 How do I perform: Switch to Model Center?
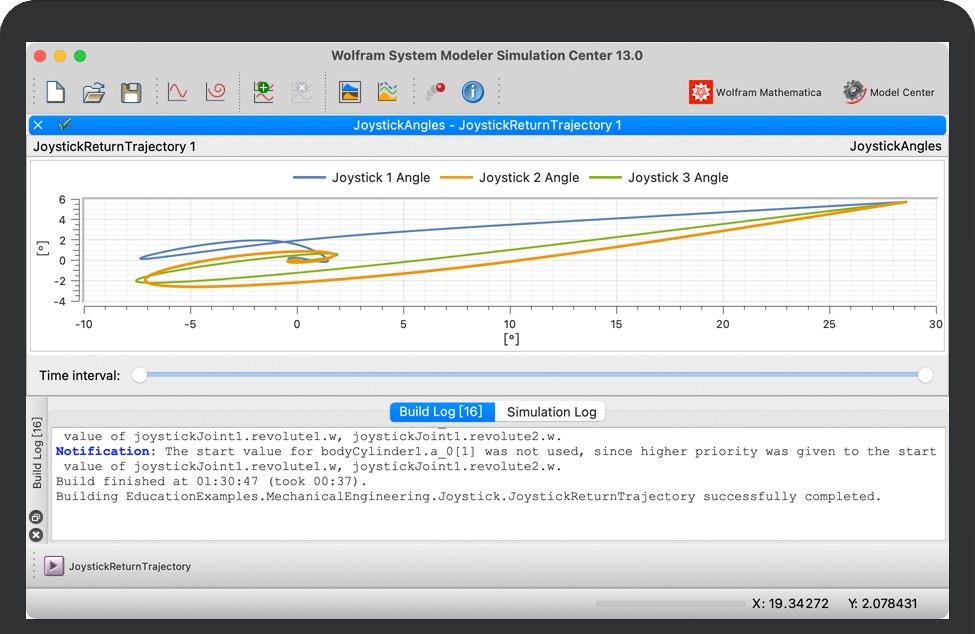tap(888, 92)
